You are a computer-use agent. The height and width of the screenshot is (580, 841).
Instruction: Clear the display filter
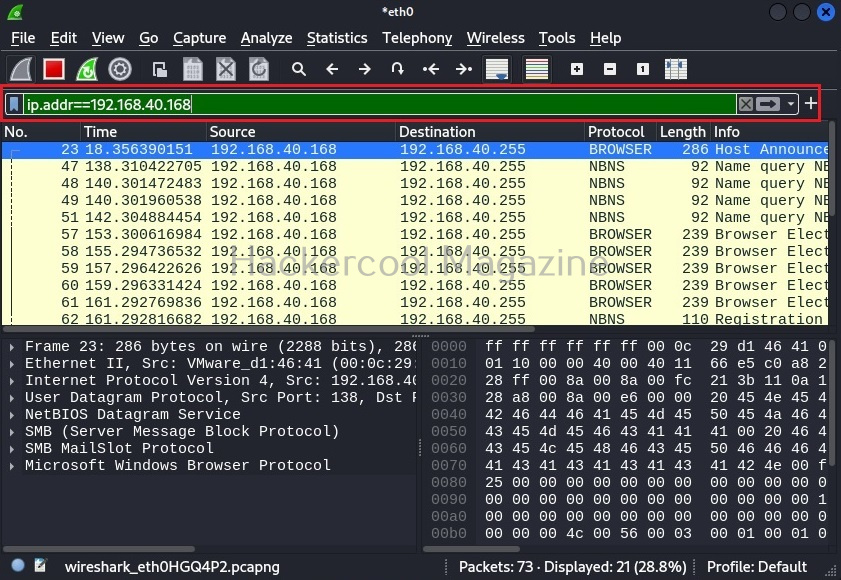(x=746, y=104)
